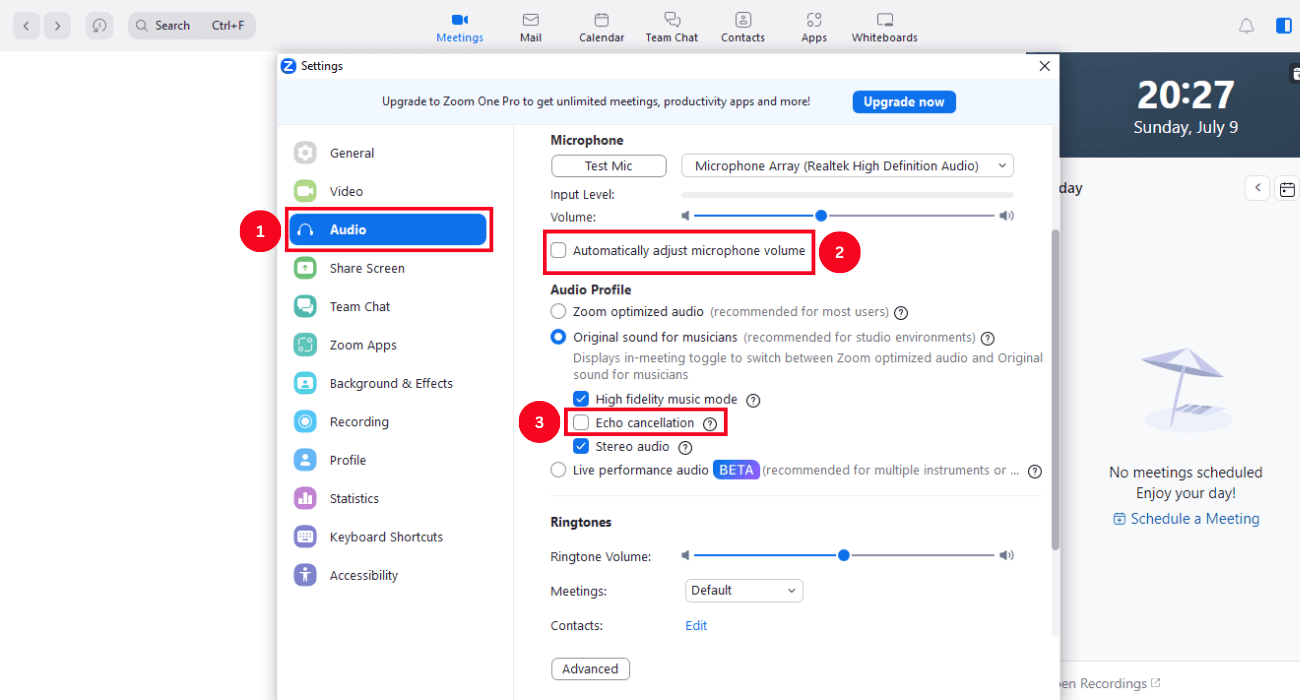Adjust the Ringtone Volume slider
Image resolution: width=1300 pixels, height=700 pixels.
coord(844,555)
